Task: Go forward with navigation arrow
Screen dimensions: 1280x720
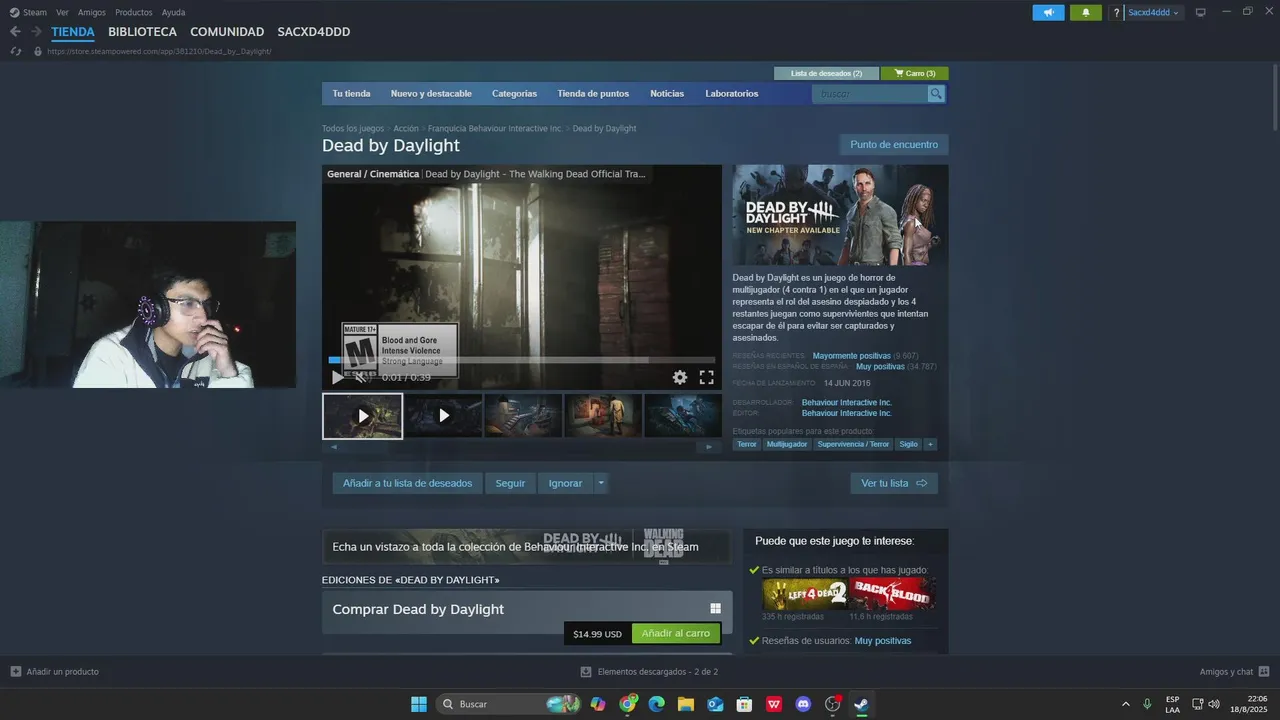Action: (36, 32)
